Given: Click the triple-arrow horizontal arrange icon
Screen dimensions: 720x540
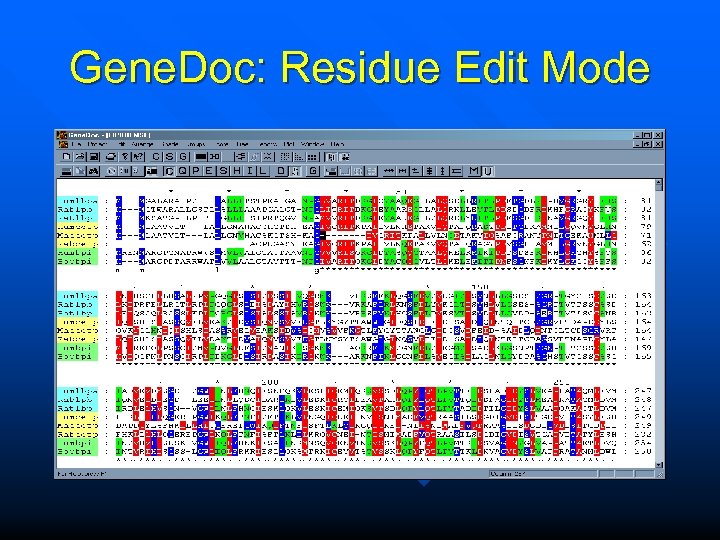Looking at the screenshot, I should click(389, 171).
